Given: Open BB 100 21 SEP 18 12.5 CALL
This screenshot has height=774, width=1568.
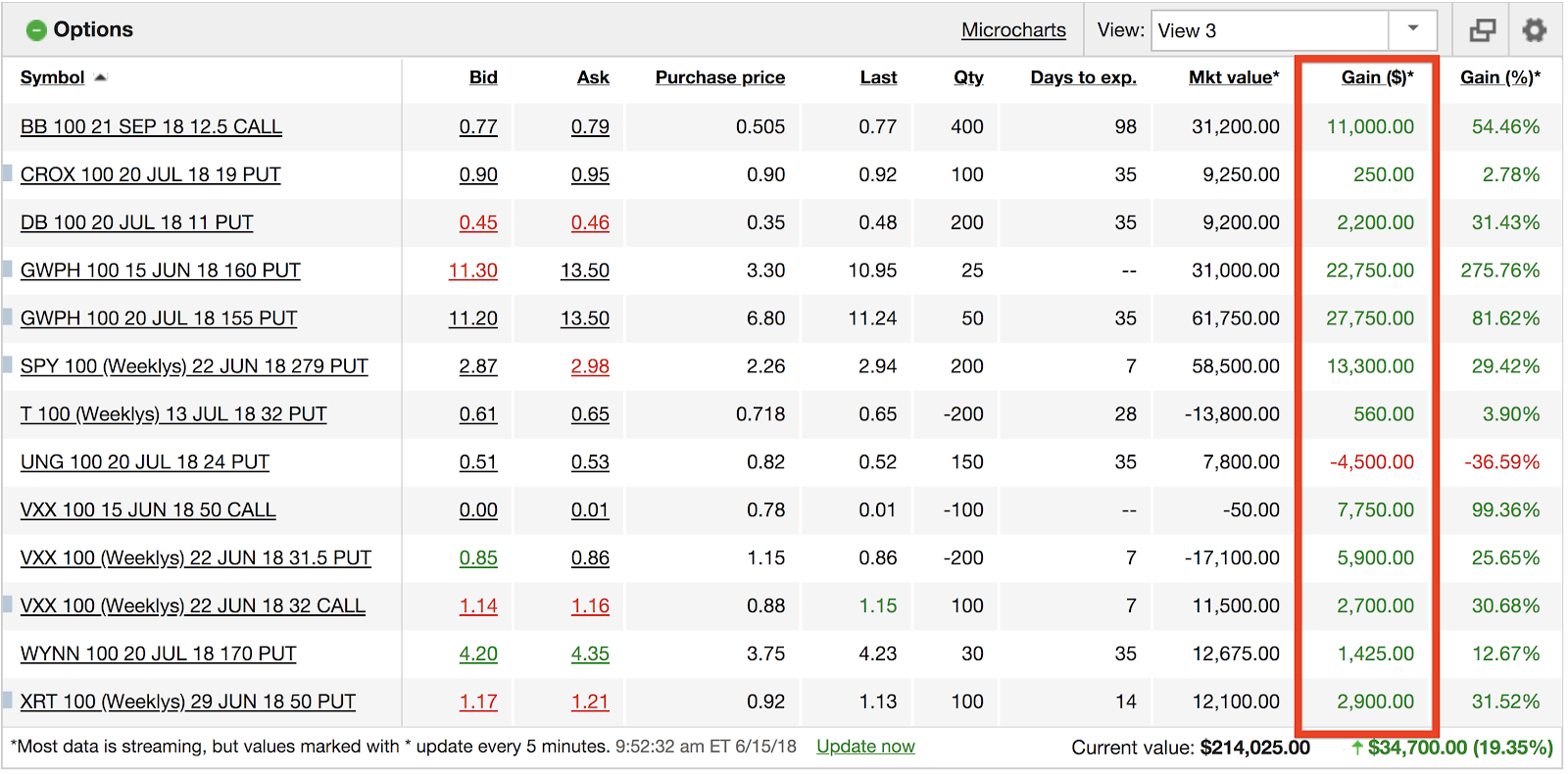Looking at the screenshot, I should click(x=151, y=126).
